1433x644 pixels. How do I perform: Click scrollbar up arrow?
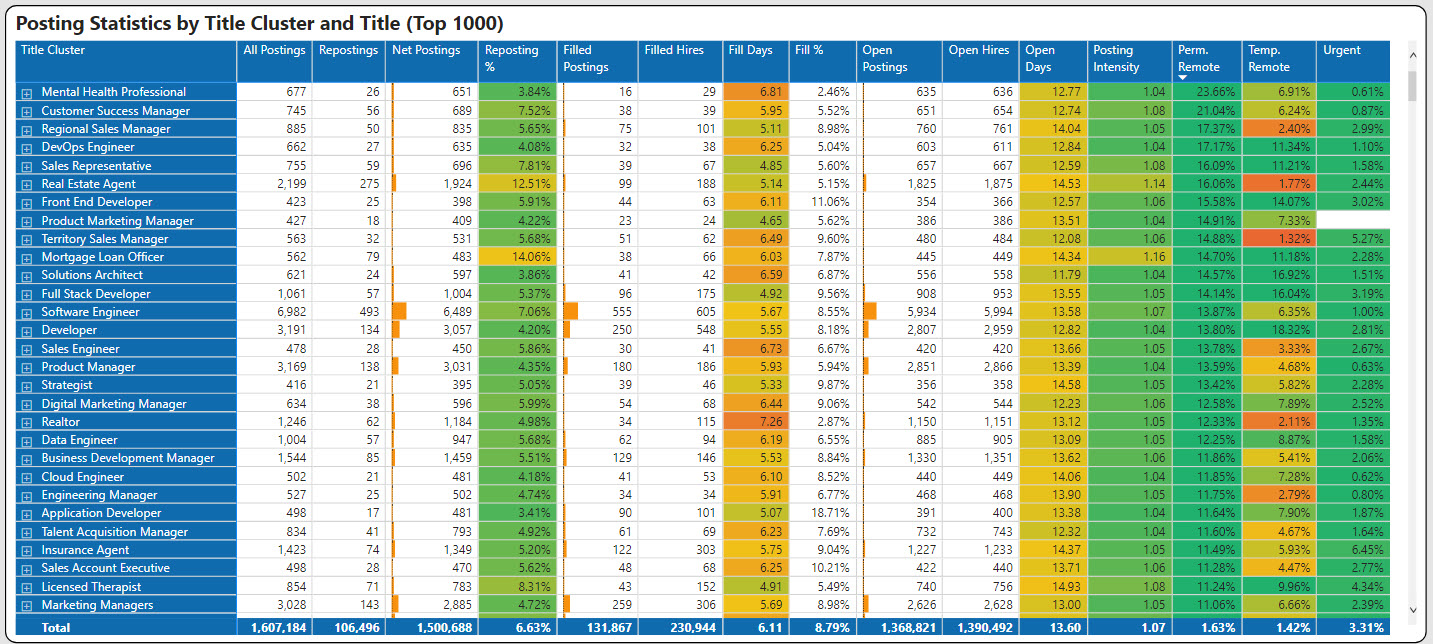[x=1412, y=55]
